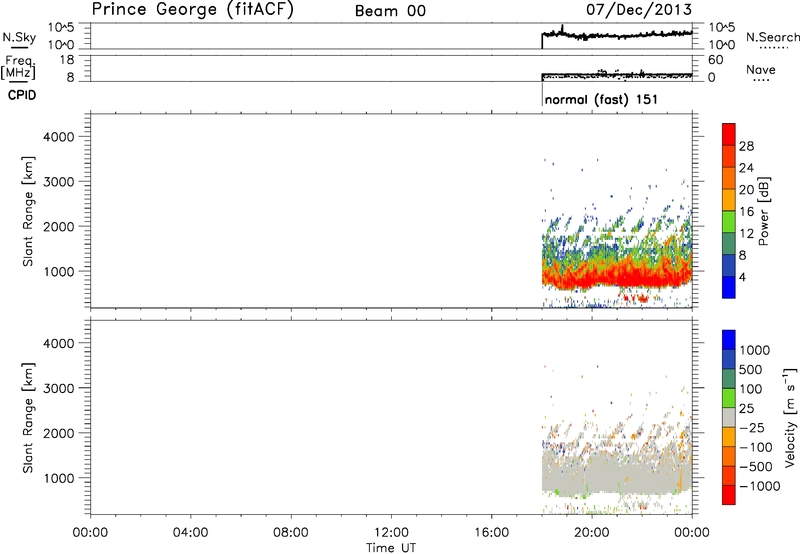800x554 pixels.
Task: Pick the red bottom segment of velocity colorbar
Action: click(x=729, y=495)
